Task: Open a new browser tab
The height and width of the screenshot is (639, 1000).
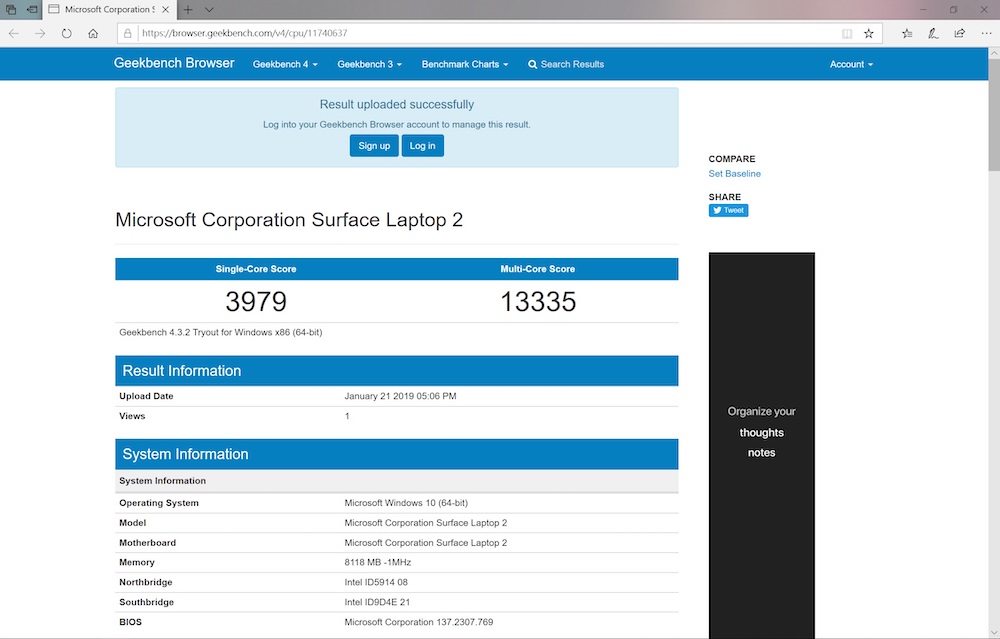Action: tap(188, 9)
